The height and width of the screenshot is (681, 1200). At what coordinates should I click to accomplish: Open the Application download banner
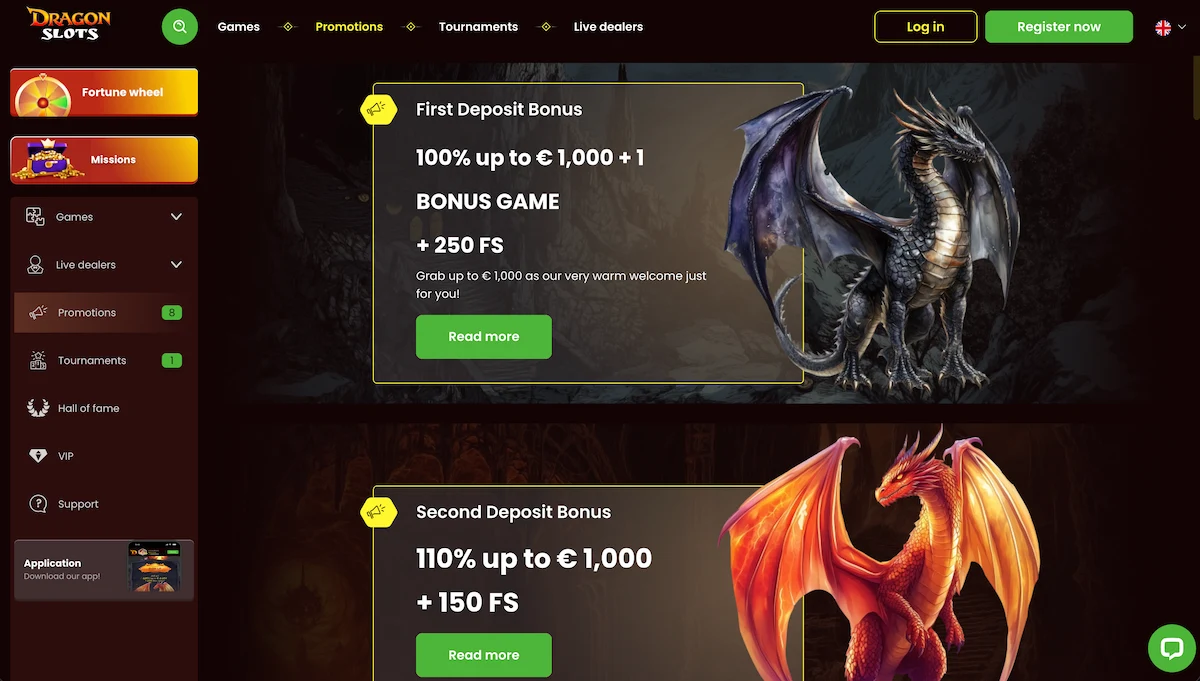(x=104, y=570)
